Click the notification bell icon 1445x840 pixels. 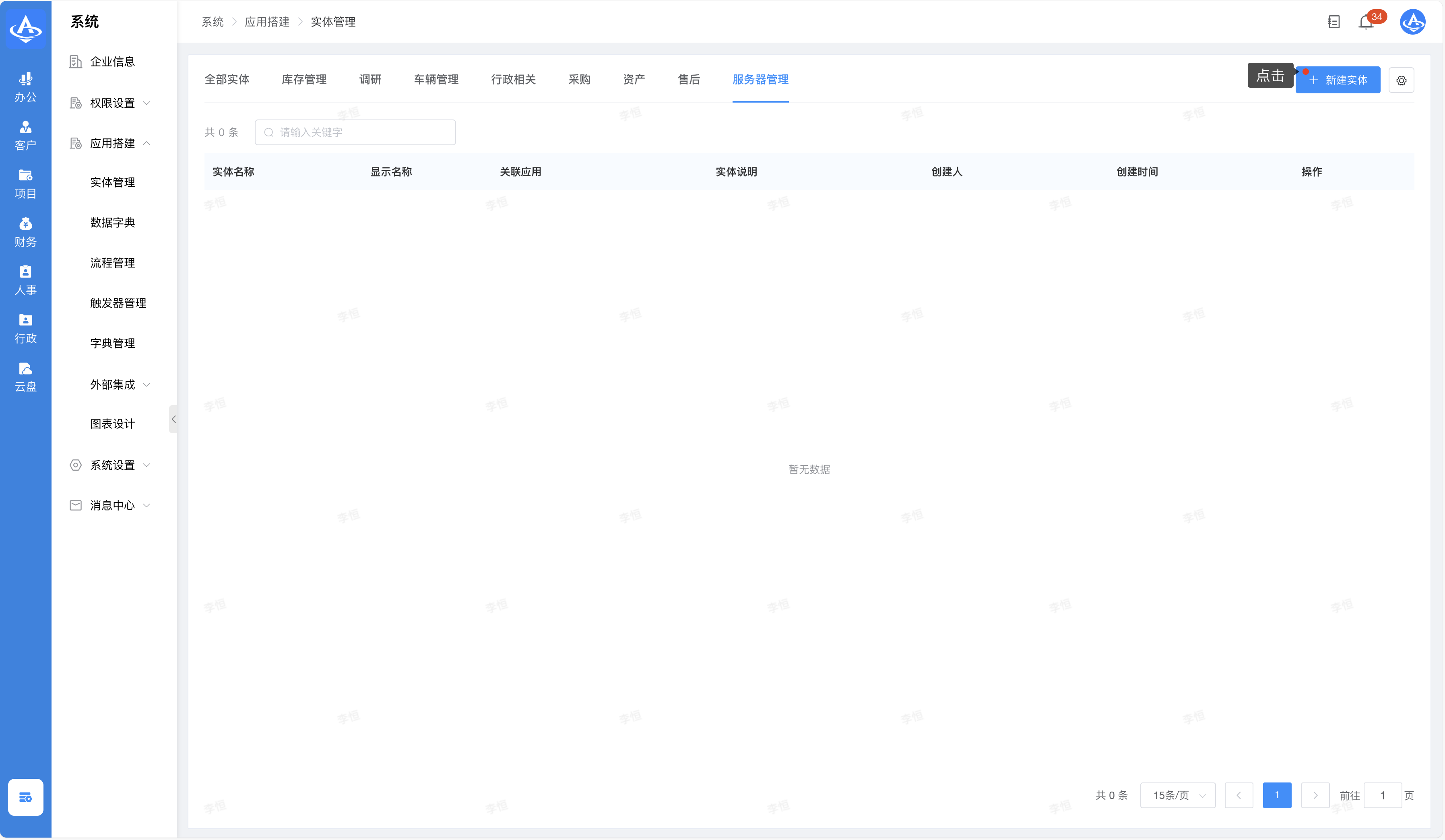click(1366, 22)
